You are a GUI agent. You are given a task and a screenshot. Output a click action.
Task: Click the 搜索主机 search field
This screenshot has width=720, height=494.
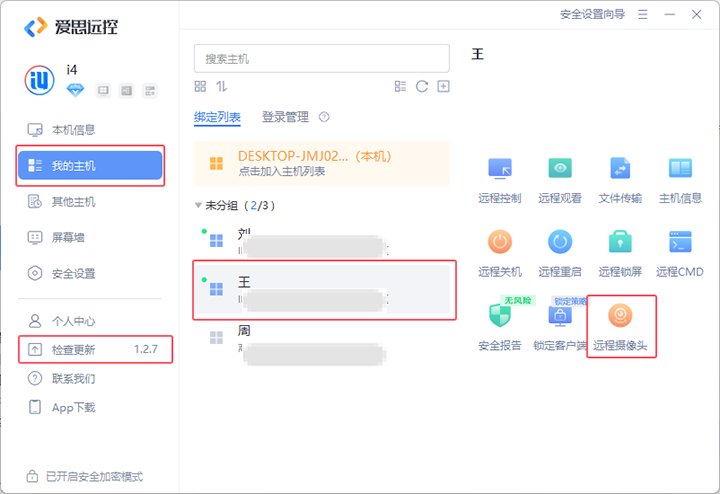point(321,58)
